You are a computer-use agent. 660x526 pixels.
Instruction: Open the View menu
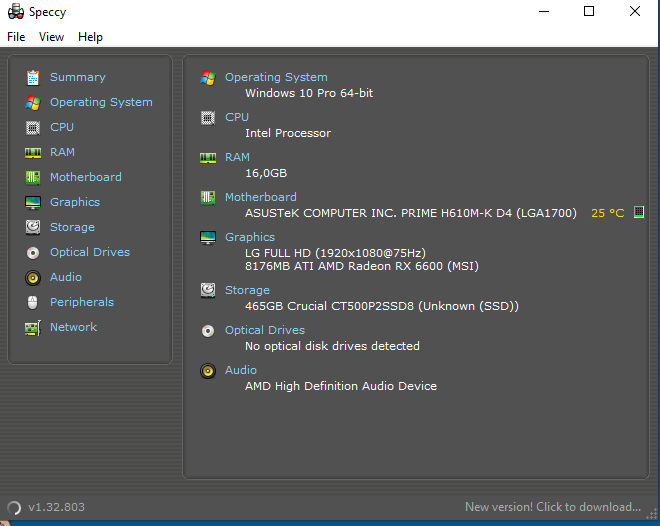click(x=51, y=37)
